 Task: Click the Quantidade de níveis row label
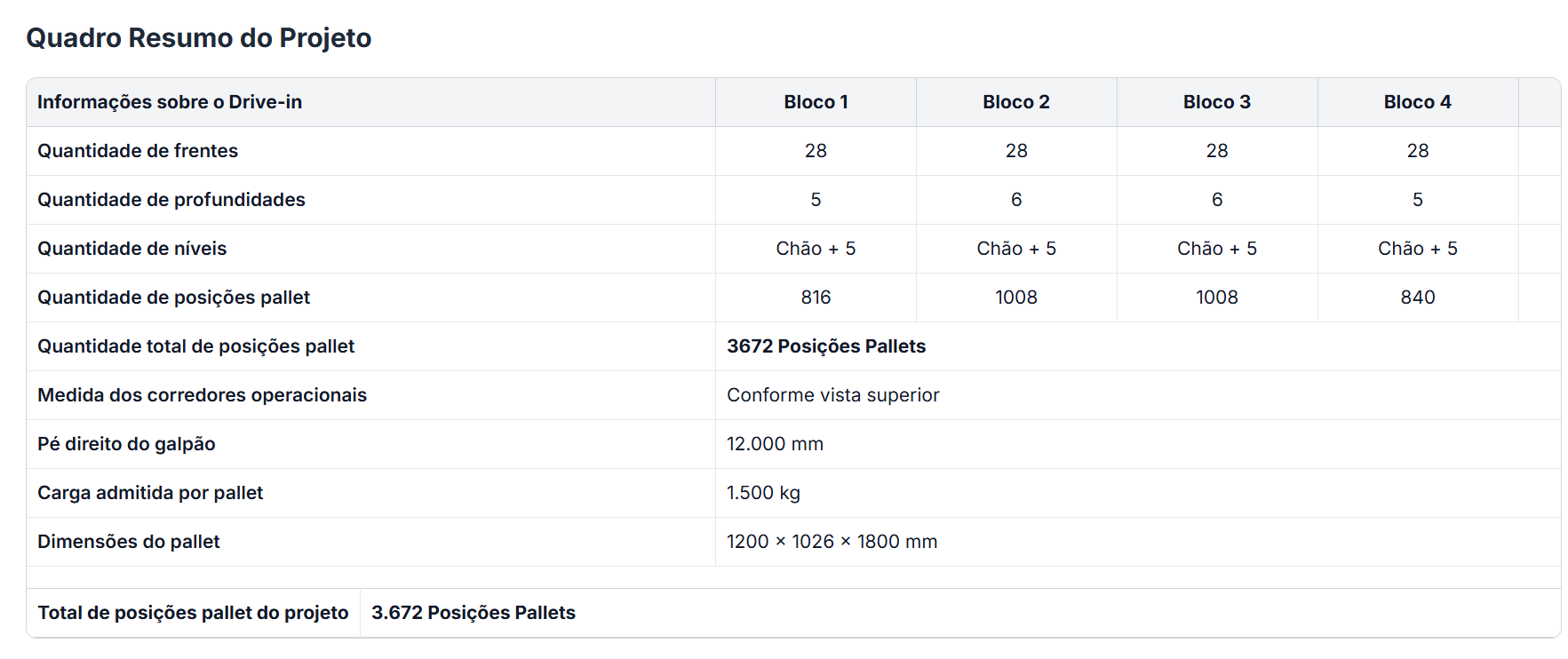(132, 249)
